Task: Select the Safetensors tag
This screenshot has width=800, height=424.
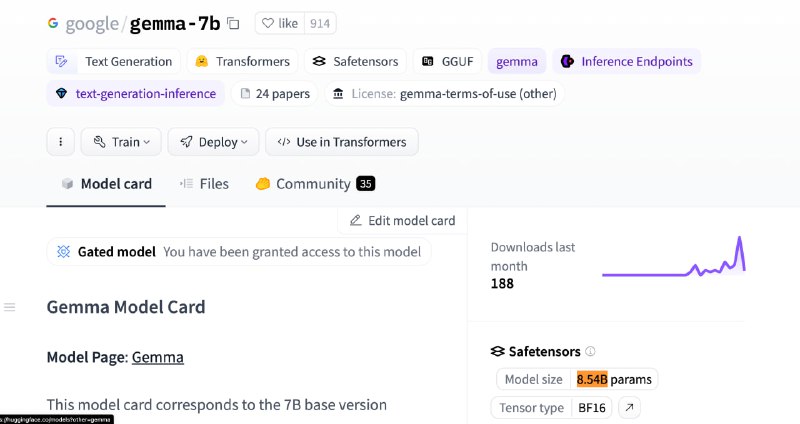Action: click(x=355, y=61)
